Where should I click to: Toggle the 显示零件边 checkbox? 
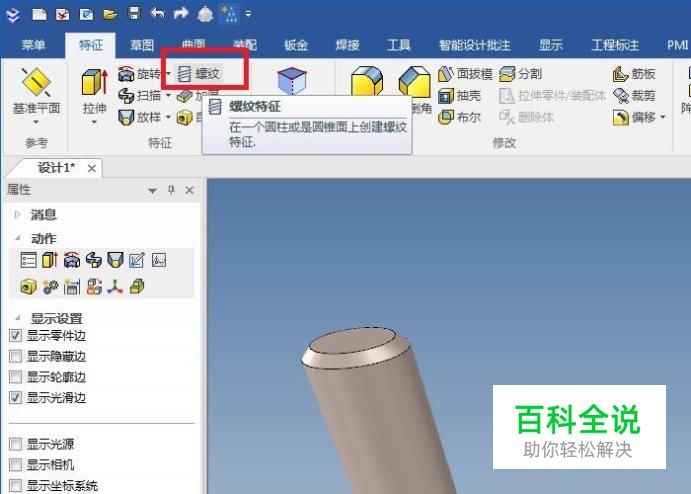pos(15,336)
